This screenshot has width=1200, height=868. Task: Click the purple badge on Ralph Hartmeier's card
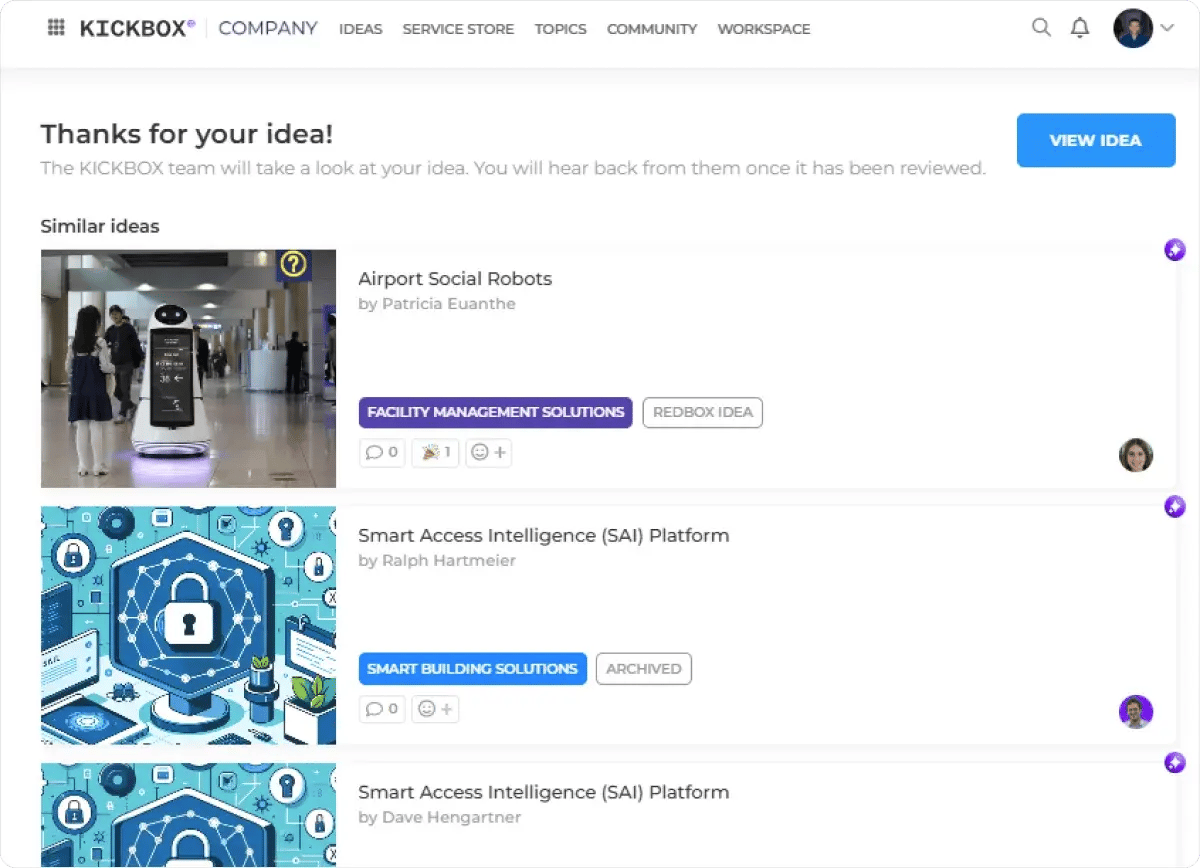point(1175,507)
